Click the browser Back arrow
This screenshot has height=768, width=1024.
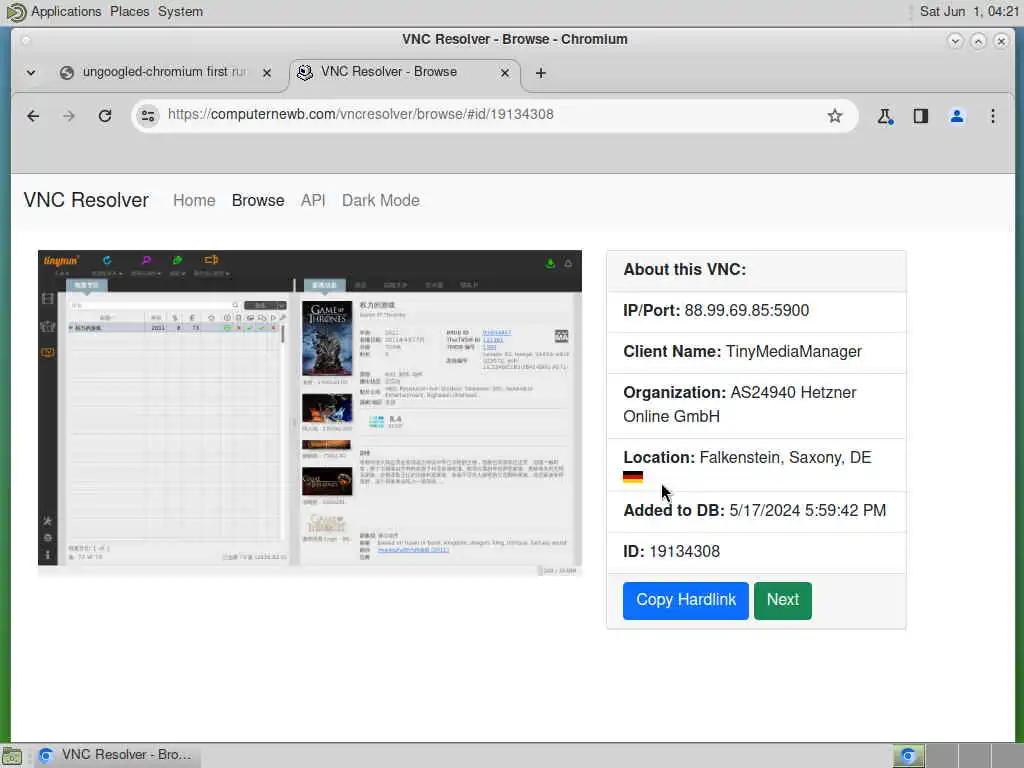tap(33, 116)
